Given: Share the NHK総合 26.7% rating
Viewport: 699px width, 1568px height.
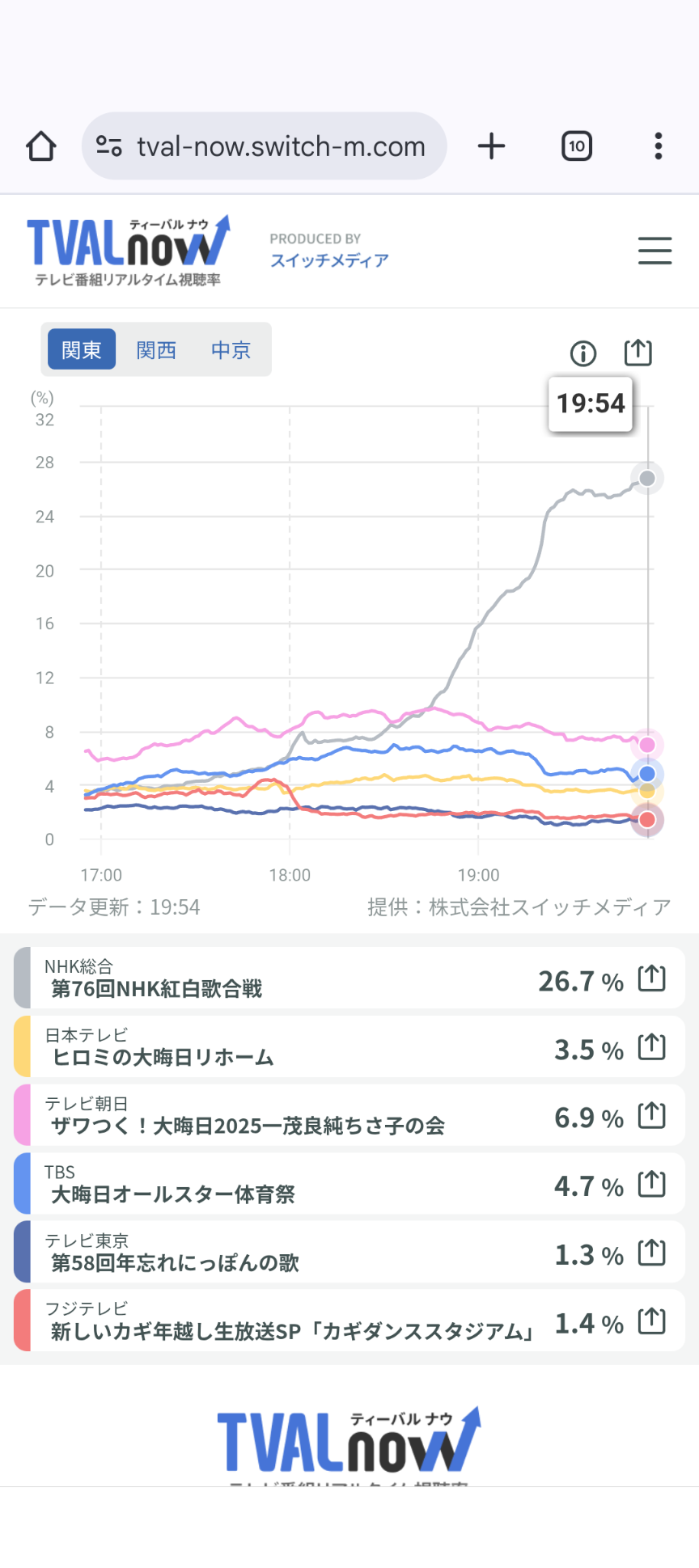Looking at the screenshot, I should (651, 978).
